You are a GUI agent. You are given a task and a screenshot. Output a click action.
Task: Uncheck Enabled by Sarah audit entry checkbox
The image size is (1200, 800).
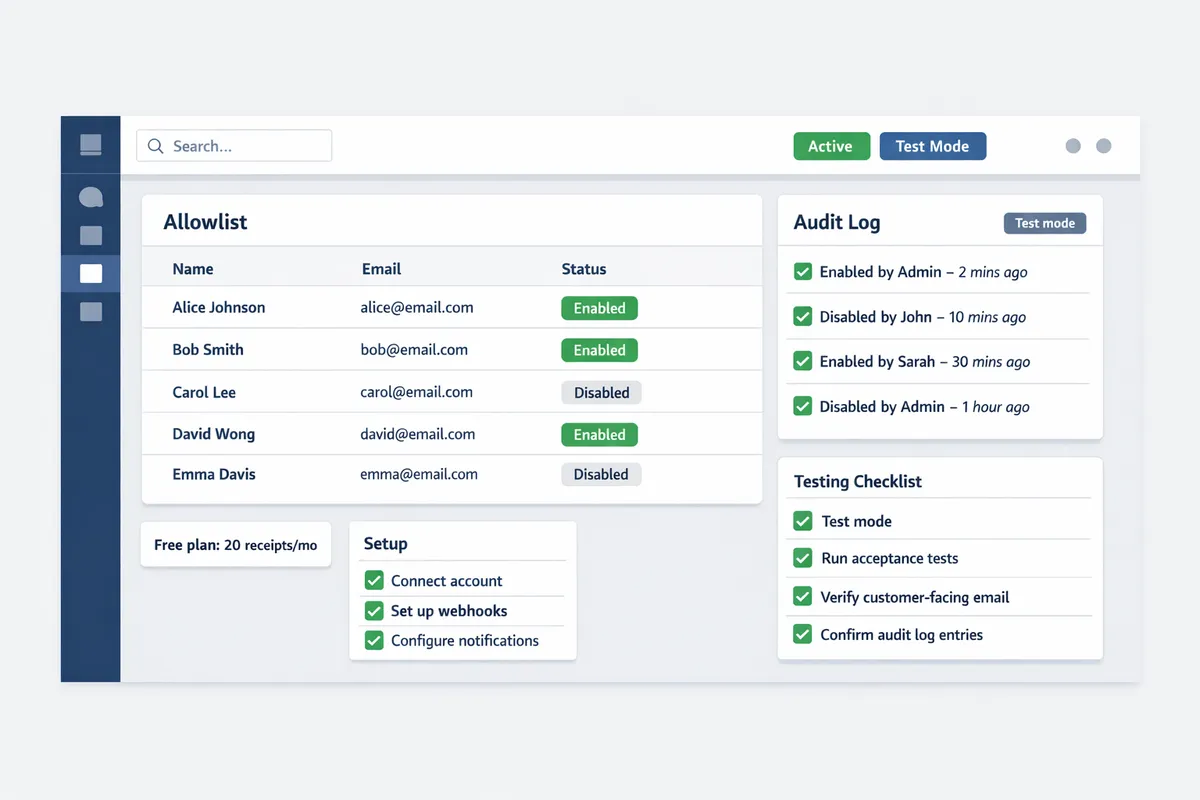802,361
